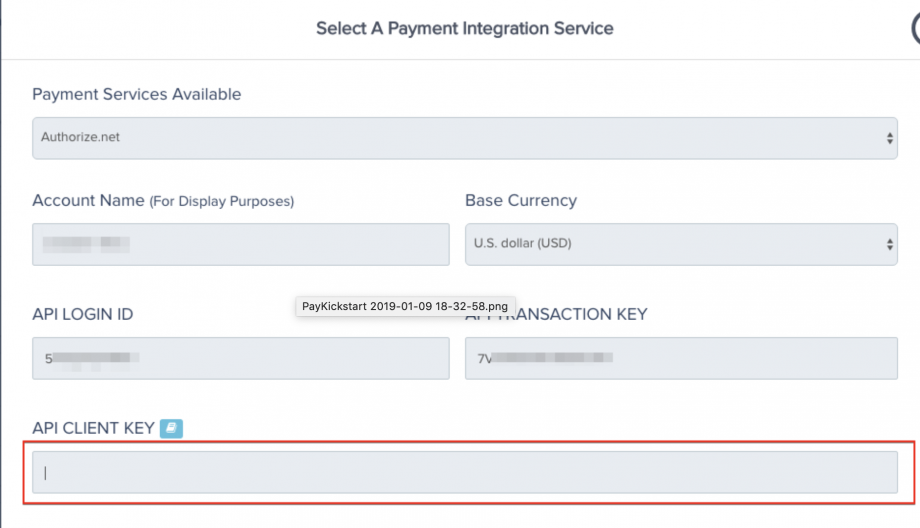The image size is (920, 528).
Task: Click the PayKickstart filename tooltip
Action: (x=405, y=306)
